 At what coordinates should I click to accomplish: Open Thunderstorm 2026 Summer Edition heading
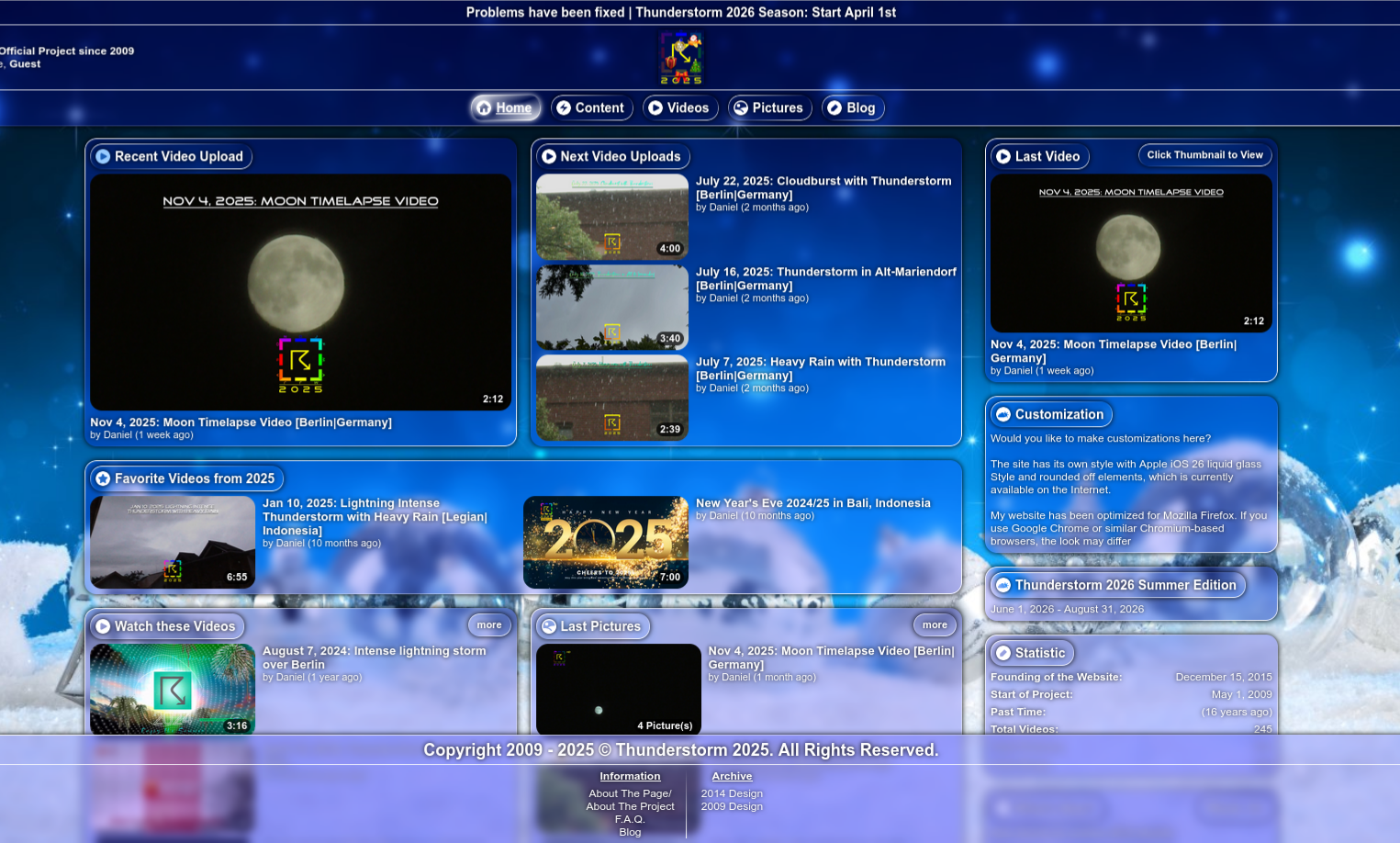[1125, 585]
